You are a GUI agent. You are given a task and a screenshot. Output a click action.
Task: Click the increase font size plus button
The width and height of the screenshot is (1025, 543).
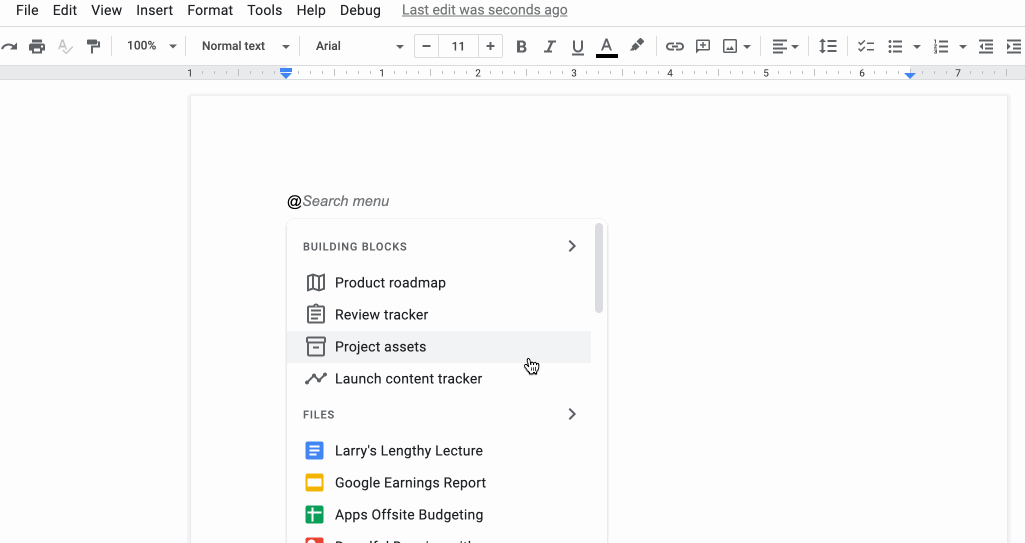(490, 46)
